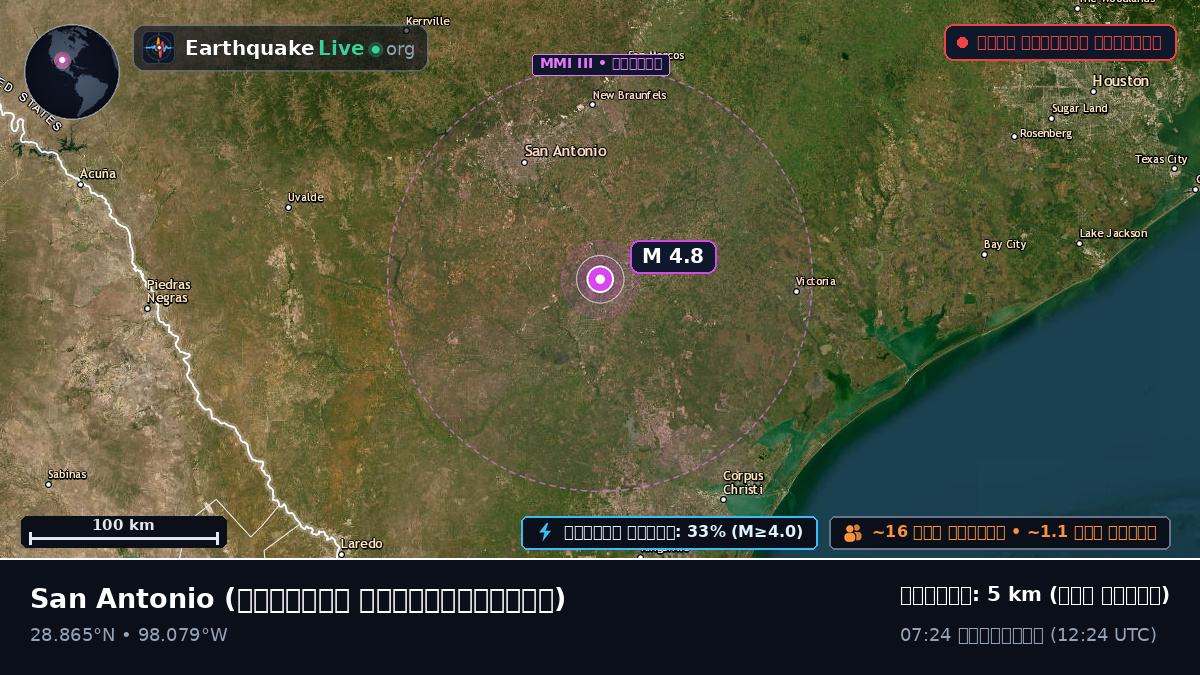Screen dimensions: 1200x675
Task: Click the Piedras Negras map label
Action: coord(168,291)
